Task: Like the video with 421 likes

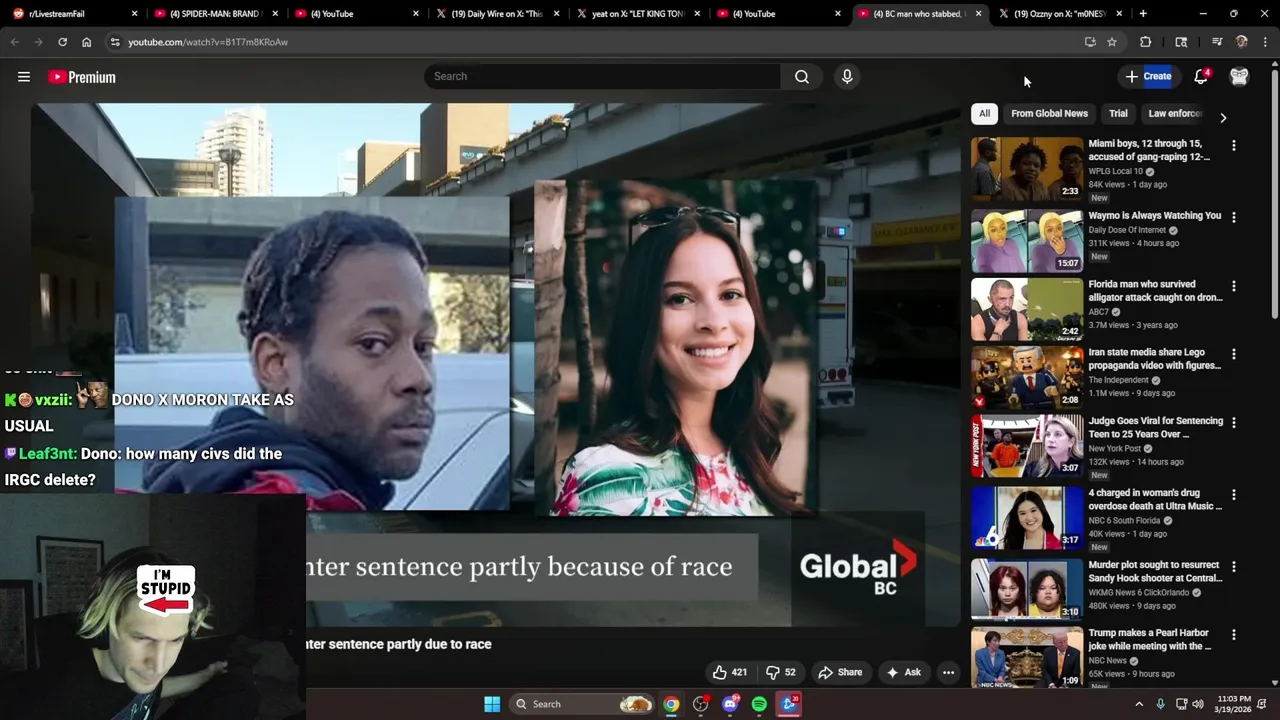Action: [x=730, y=672]
